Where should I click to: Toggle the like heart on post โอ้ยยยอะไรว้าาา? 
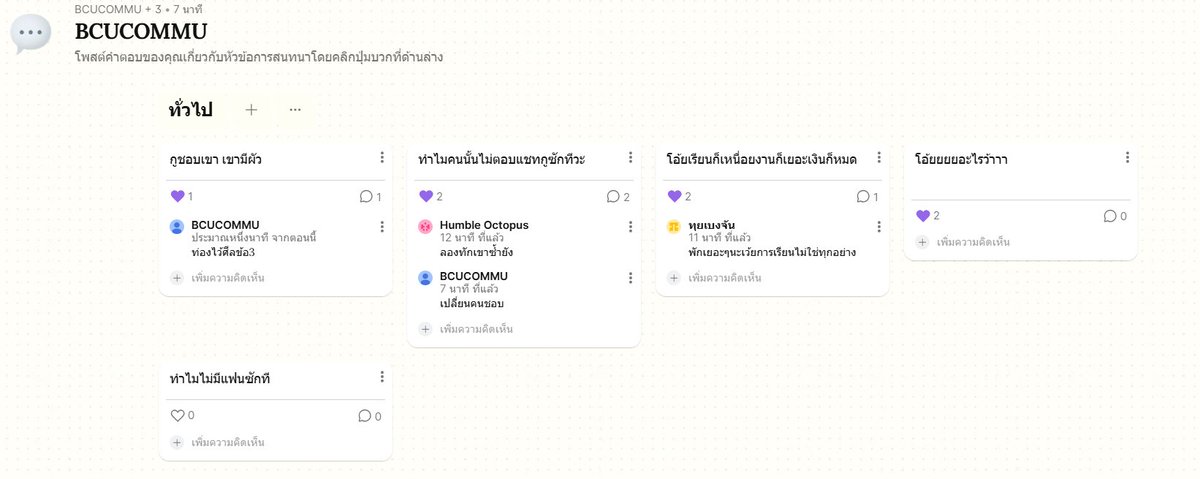(923, 216)
